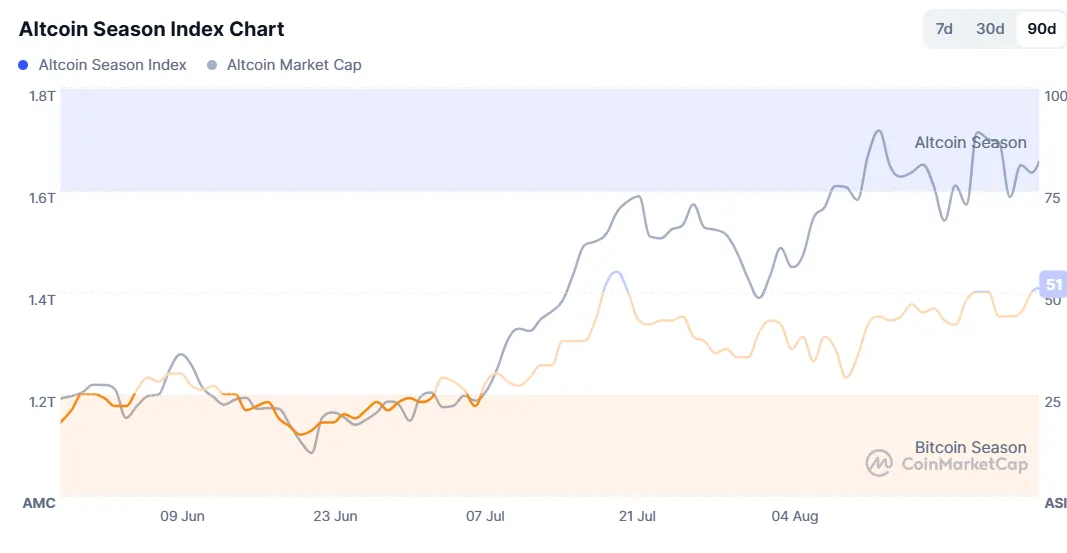Click the 07 Jul date marker
This screenshot has width=1067, height=553.
pyautogui.click(x=486, y=516)
